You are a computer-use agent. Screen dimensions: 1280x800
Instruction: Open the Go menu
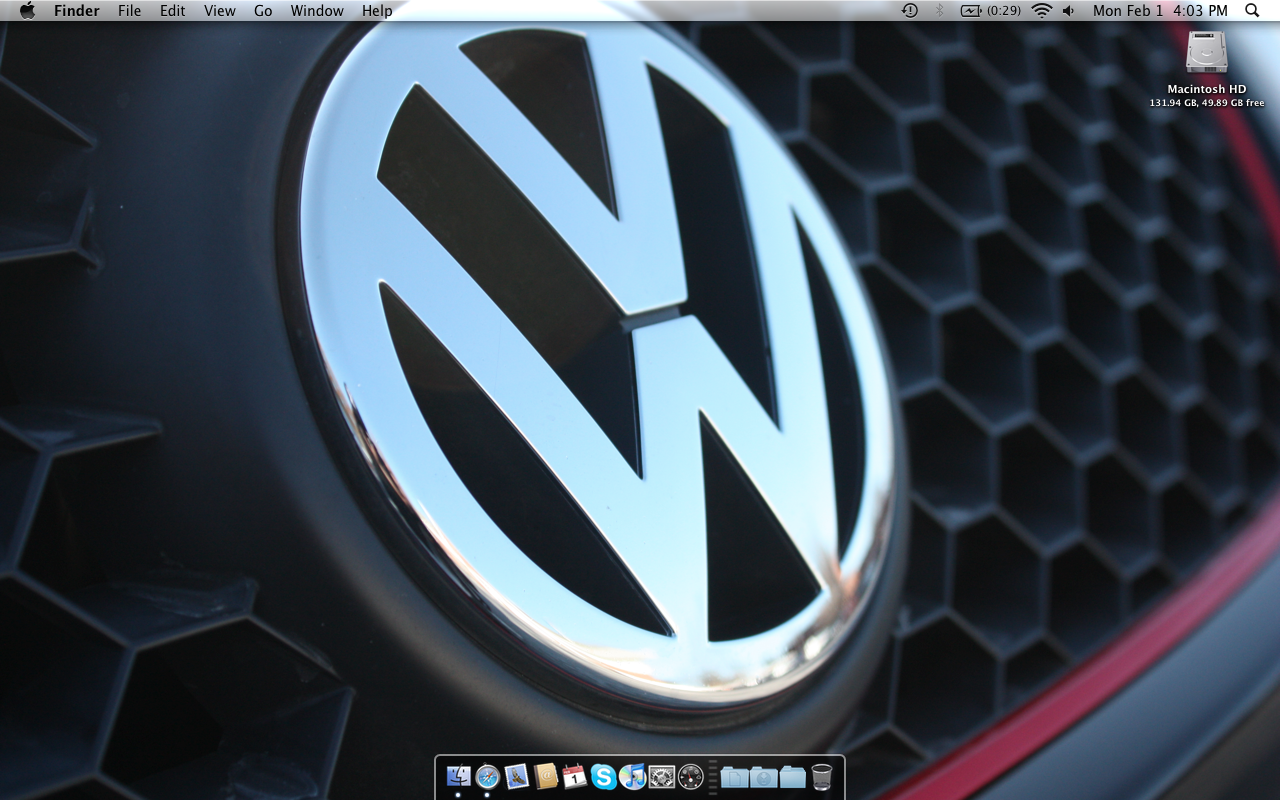[x=263, y=11]
